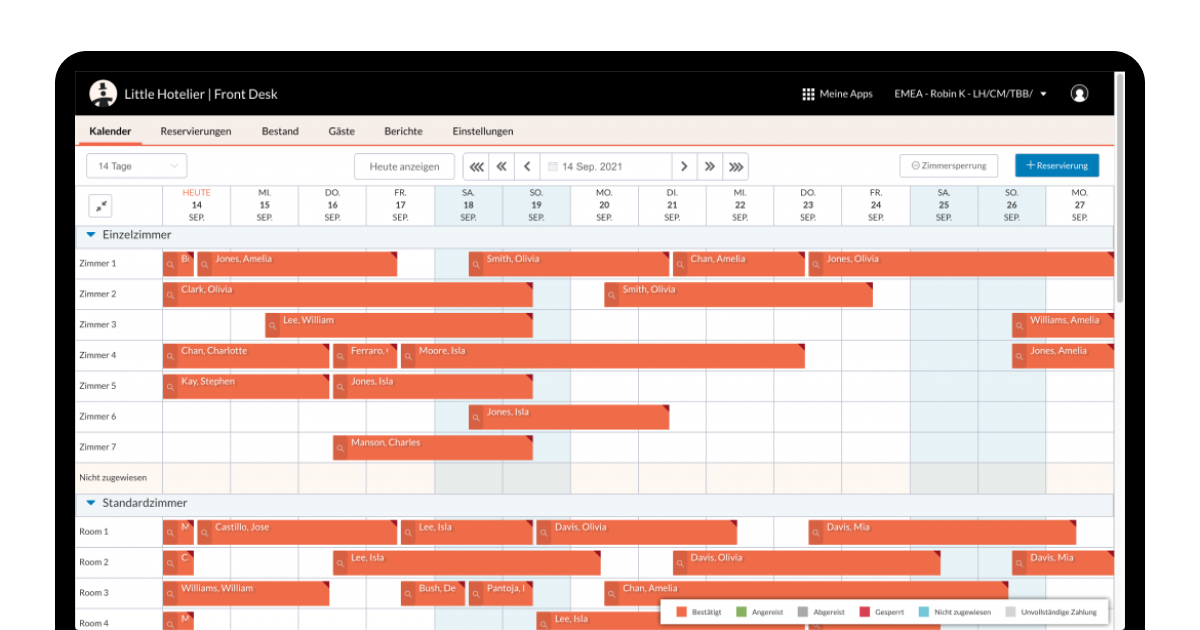Image resolution: width=1200 pixels, height=630 pixels.
Task: Go back one day with single left arrow
Action: 527,167
